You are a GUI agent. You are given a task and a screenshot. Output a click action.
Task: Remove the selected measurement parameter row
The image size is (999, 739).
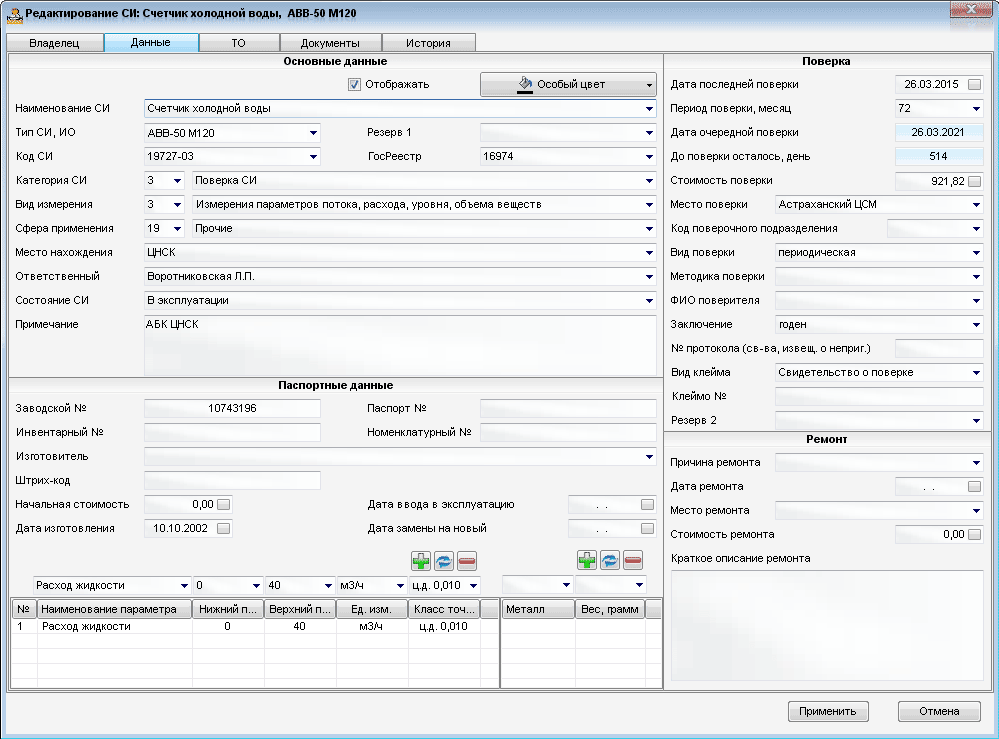pos(467,561)
